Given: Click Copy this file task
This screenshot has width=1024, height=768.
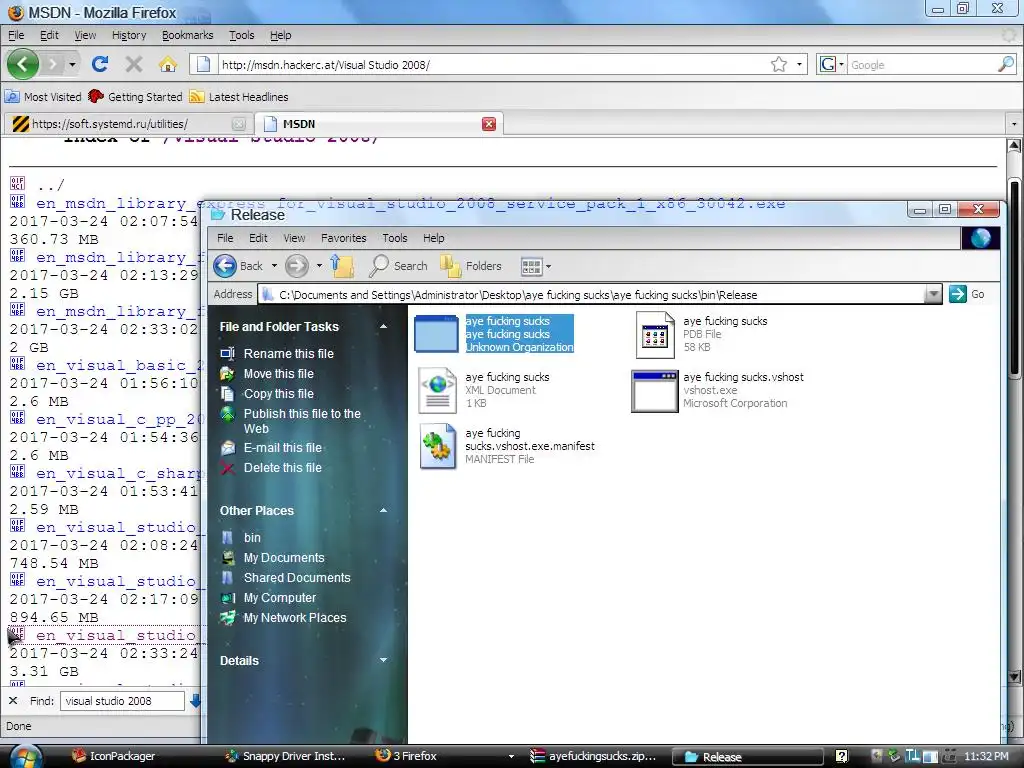Looking at the screenshot, I should [x=279, y=394].
